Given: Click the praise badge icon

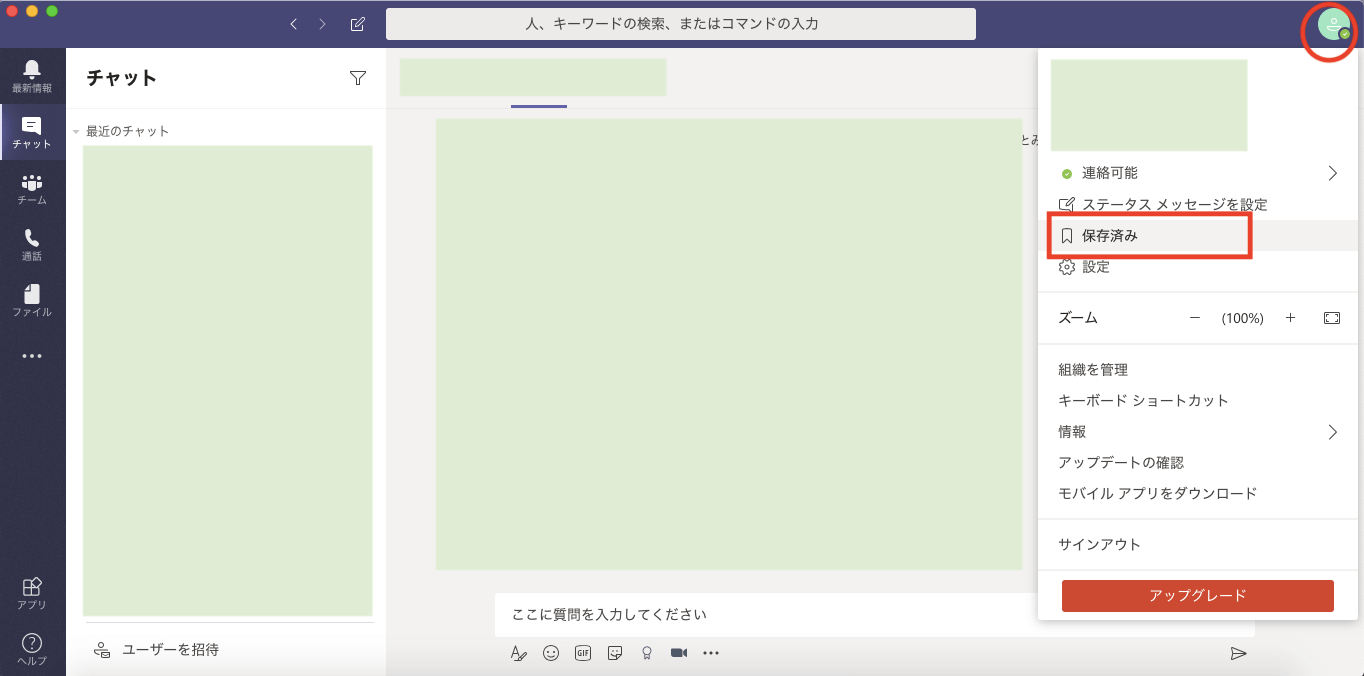Looking at the screenshot, I should 647,653.
